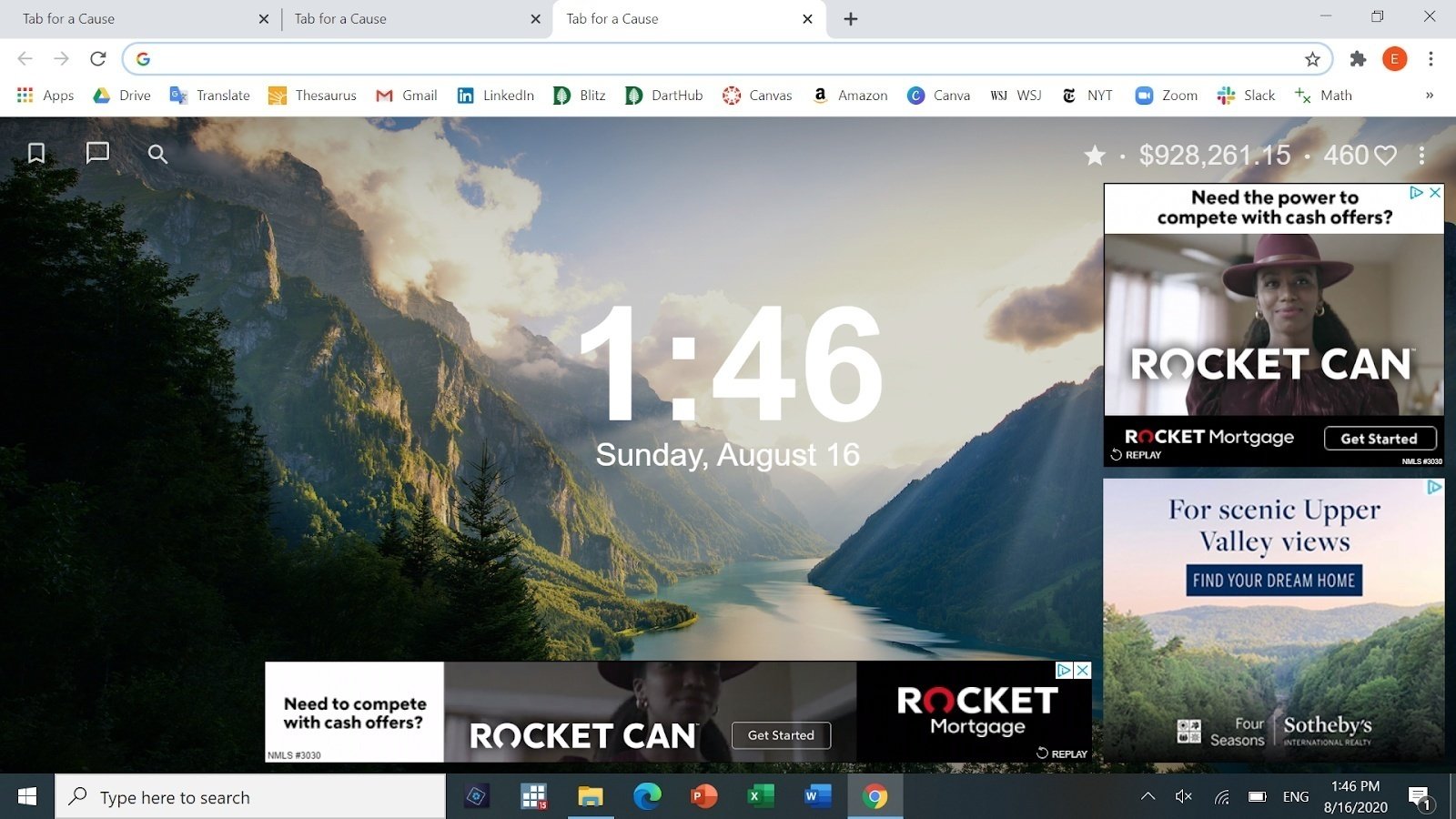The height and width of the screenshot is (819, 1456).
Task: Open the Extensions puzzle icon
Action: (1358, 59)
